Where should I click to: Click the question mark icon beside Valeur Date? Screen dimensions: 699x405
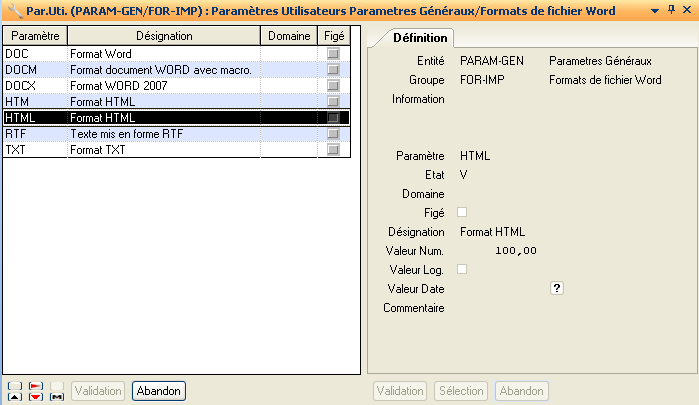point(558,288)
